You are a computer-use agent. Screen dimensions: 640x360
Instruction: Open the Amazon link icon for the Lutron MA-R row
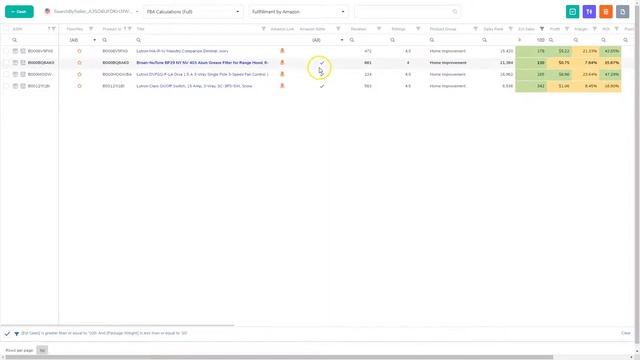pyautogui.click(x=282, y=51)
